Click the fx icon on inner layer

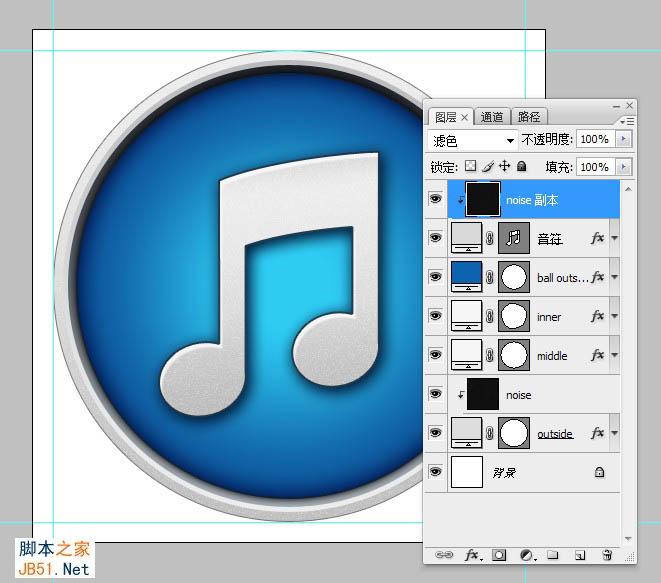point(597,316)
